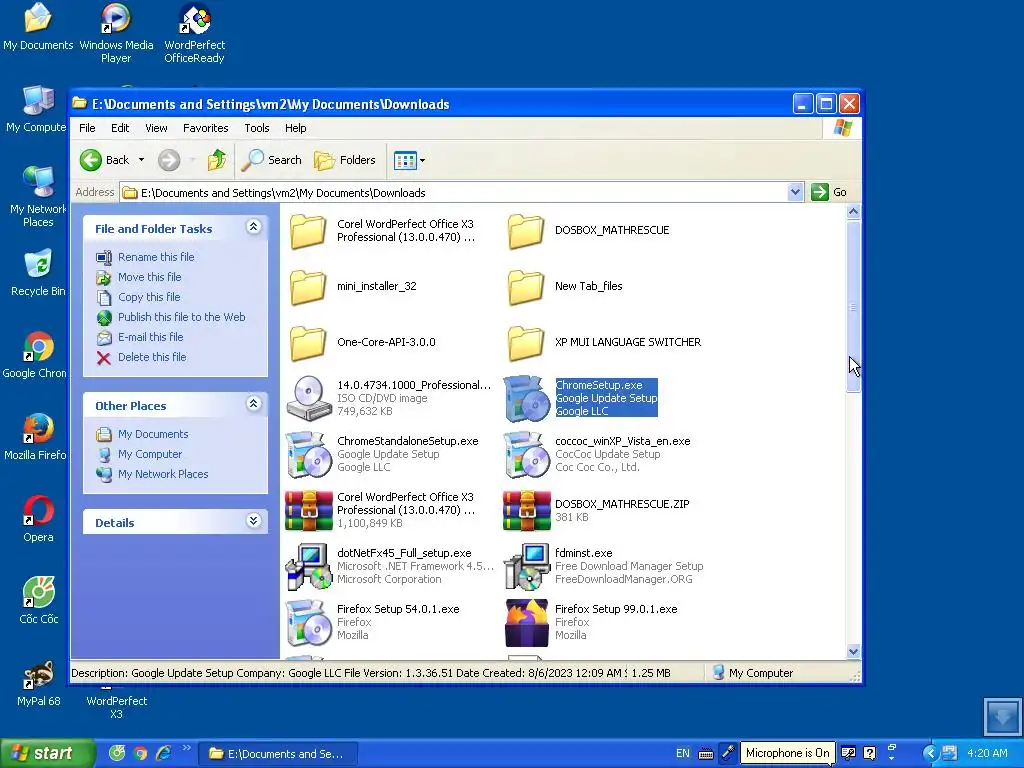Click Copy this file link
The height and width of the screenshot is (768, 1024).
coord(149,297)
